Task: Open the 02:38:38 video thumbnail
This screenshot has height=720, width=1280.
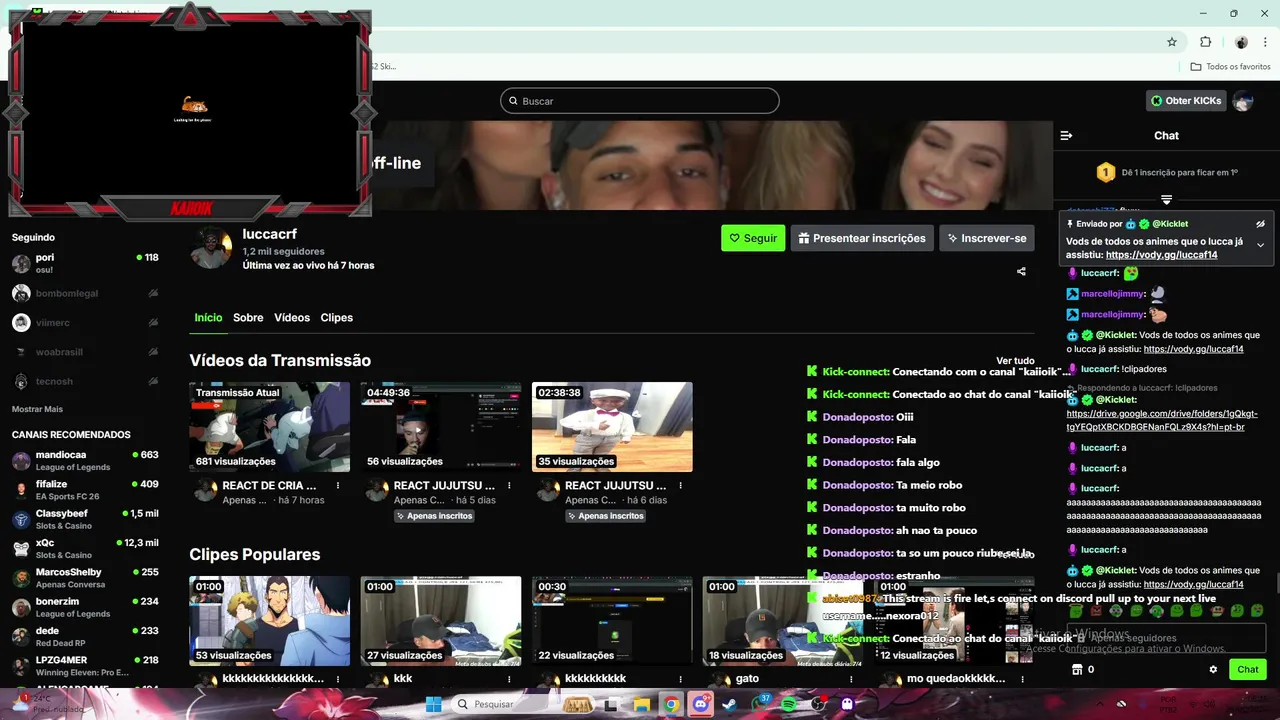Action: point(612,427)
